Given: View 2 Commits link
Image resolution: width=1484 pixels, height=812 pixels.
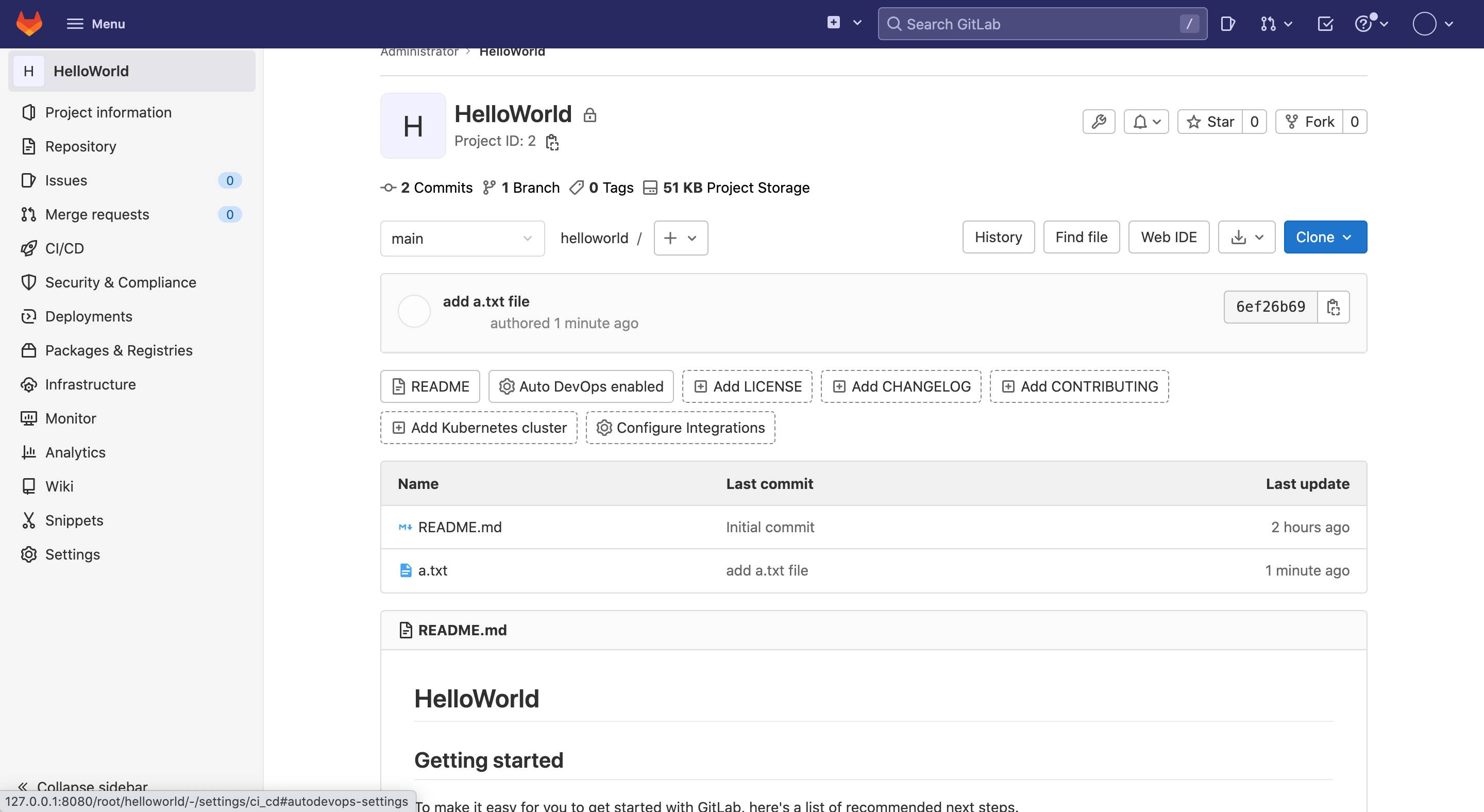Looking at the screenshot, I should [x=426, y=188].
